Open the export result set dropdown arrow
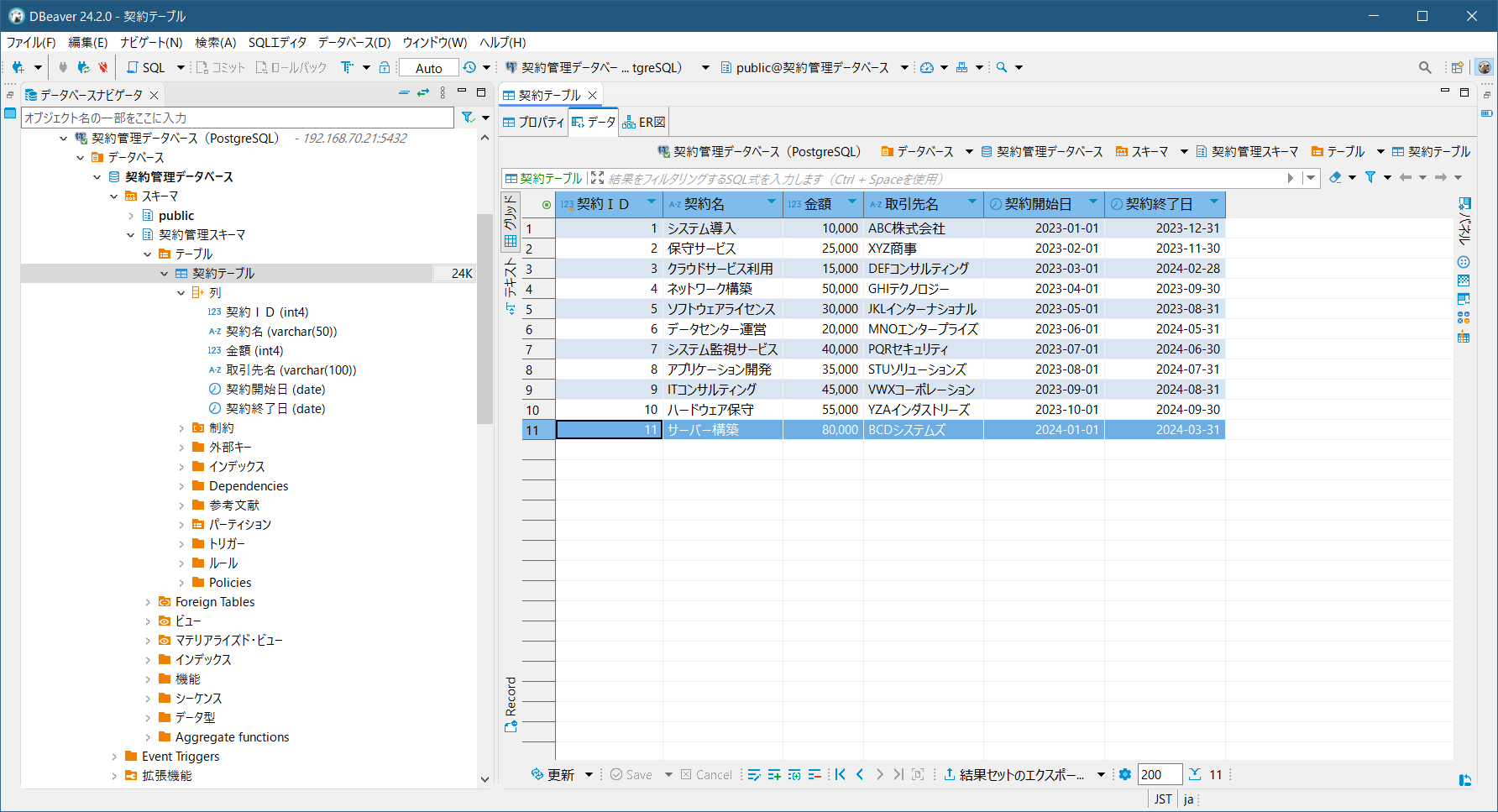The height and width of the screenshot is (812, 1498). pos(1101,774)
